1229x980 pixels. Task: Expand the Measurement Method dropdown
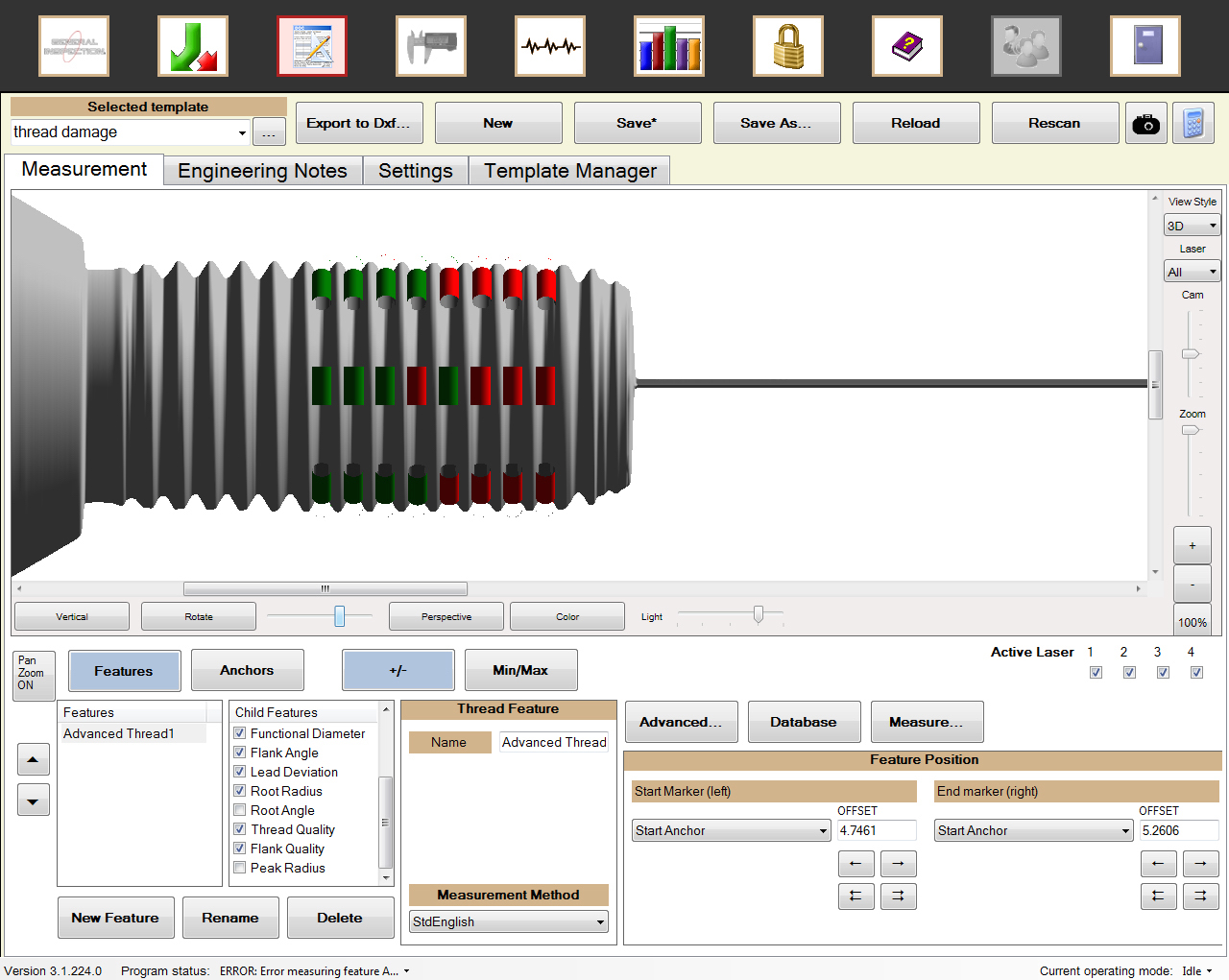(508, 922)
